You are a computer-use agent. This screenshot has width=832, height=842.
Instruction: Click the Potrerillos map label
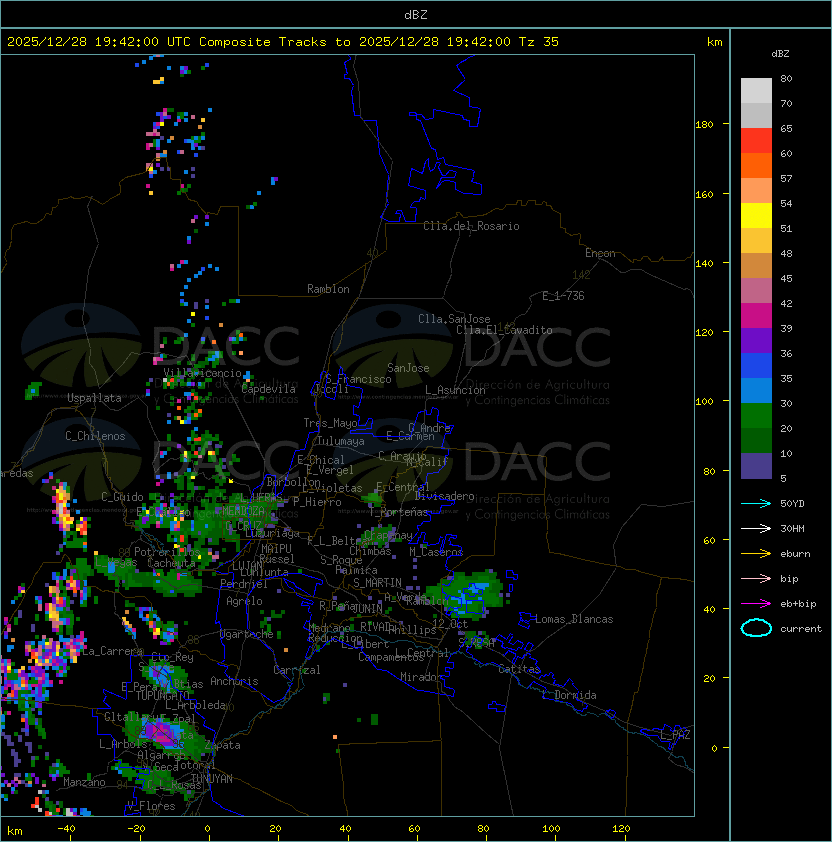pos(167,552)
